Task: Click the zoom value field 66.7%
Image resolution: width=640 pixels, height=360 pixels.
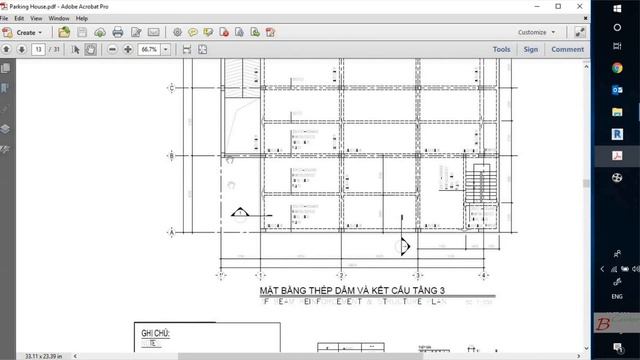Action: [149, 49]
